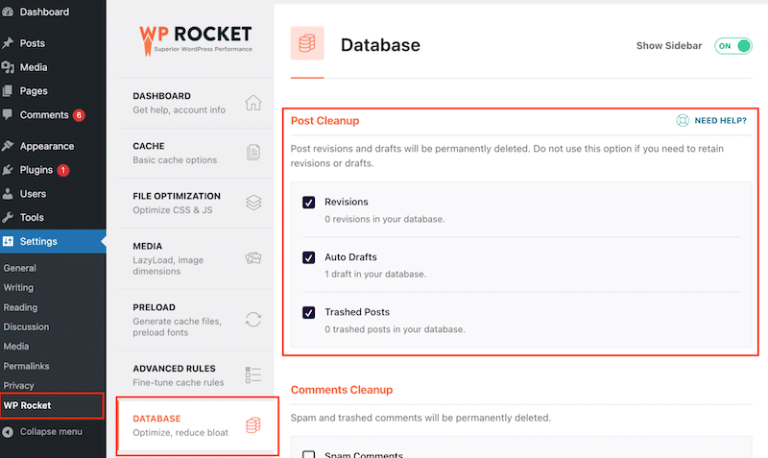Open the Appearance admin menu

pyautogui.click(x=46, y=146)
